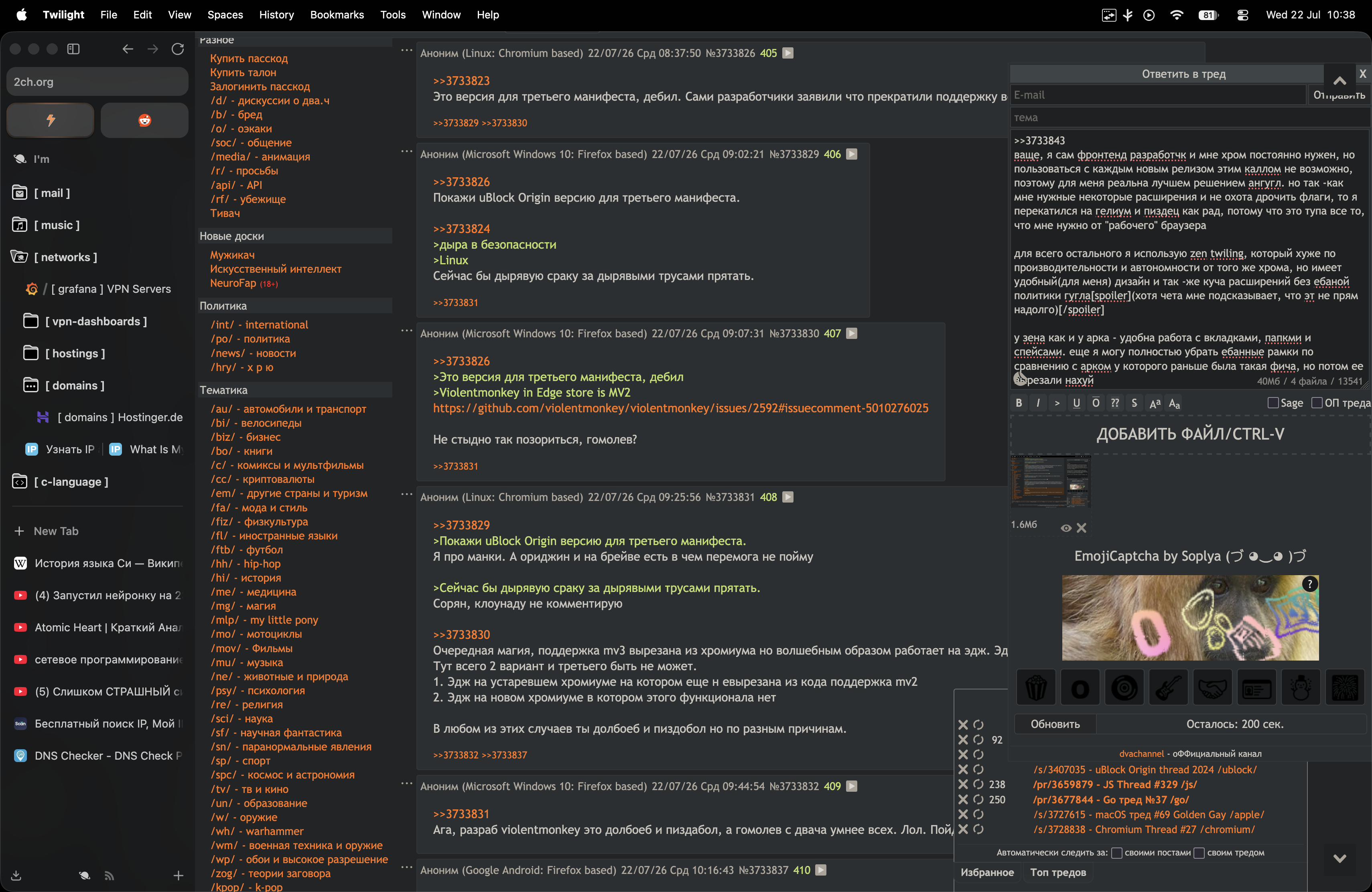Open the /b/ - бред board link
This screenshot has width=1372, height=892.
pyautogui.click(x=236, y=114)
